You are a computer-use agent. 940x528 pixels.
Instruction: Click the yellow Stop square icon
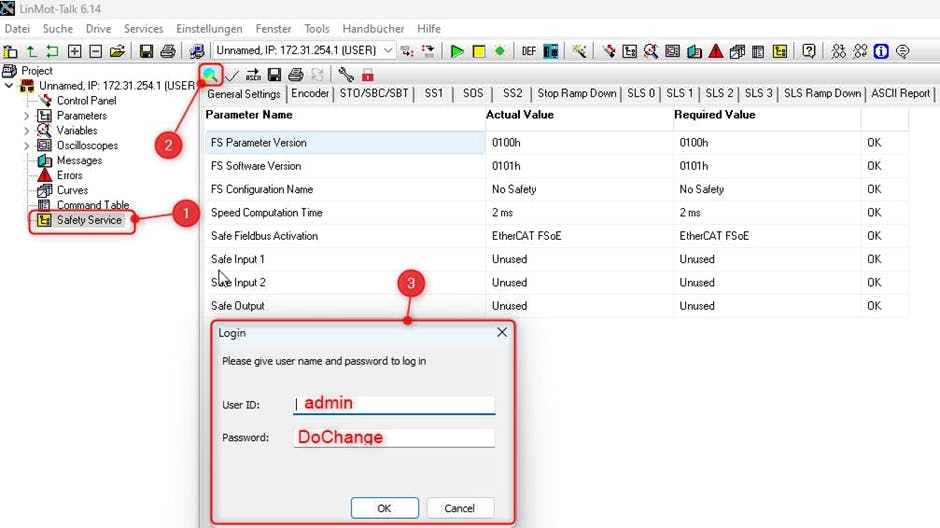click(479, 51)
